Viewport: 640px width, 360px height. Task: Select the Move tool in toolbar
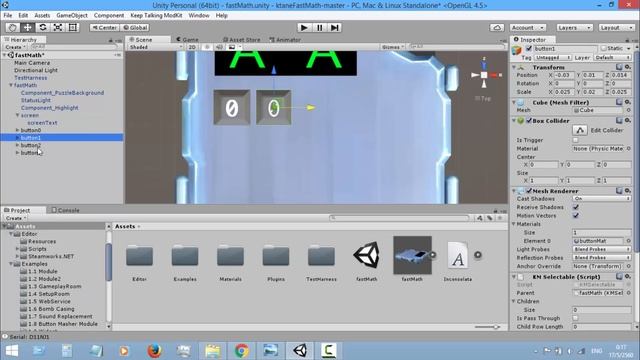(27, 27)
